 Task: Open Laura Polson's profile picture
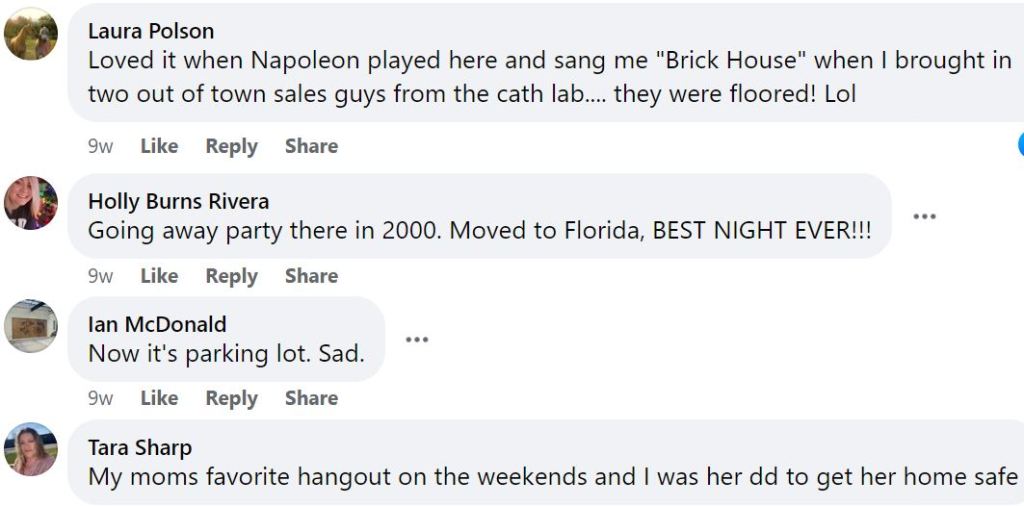[x=31, y=34]
